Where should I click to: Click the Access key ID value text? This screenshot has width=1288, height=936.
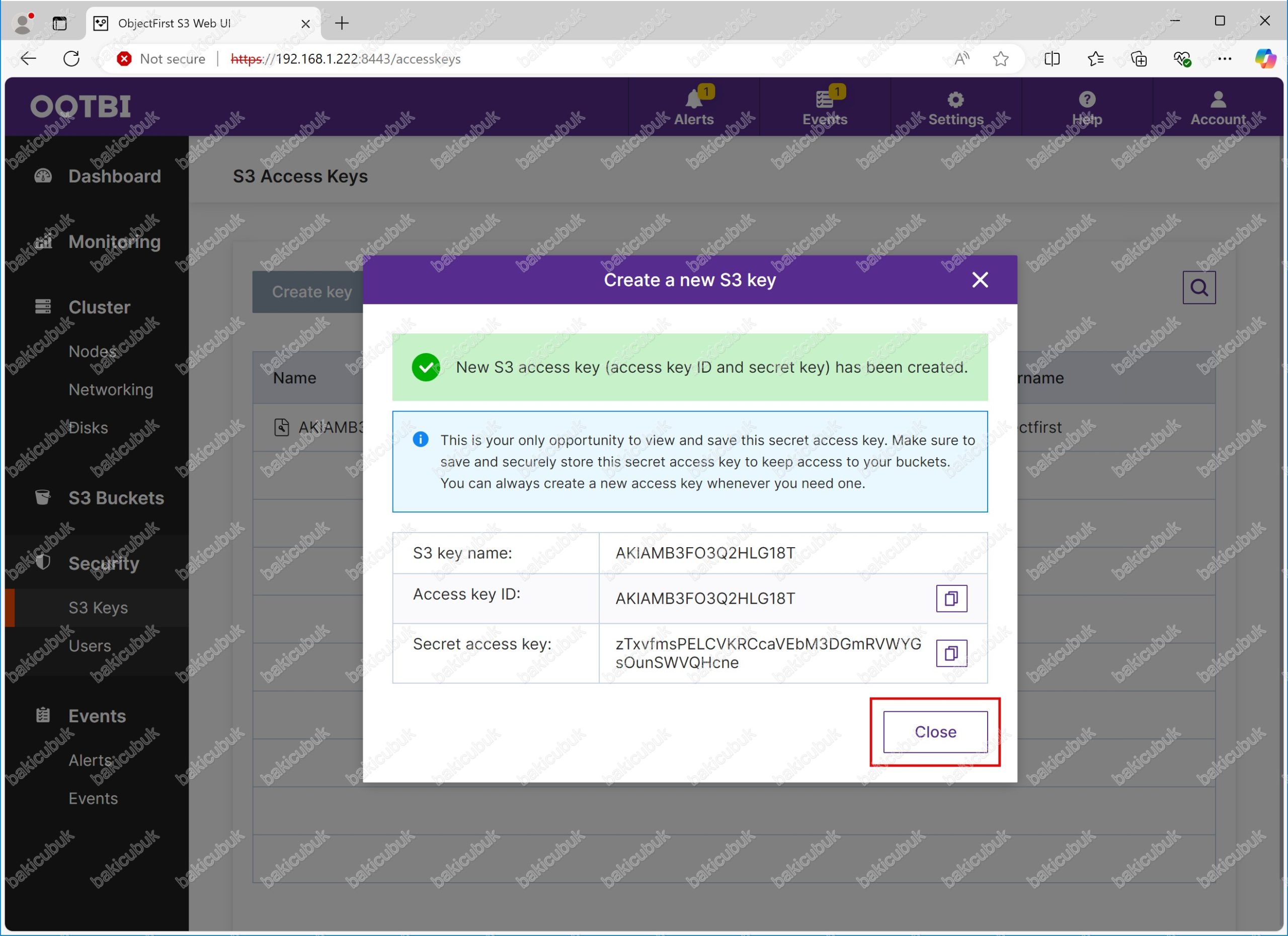[x=705, y=599]
